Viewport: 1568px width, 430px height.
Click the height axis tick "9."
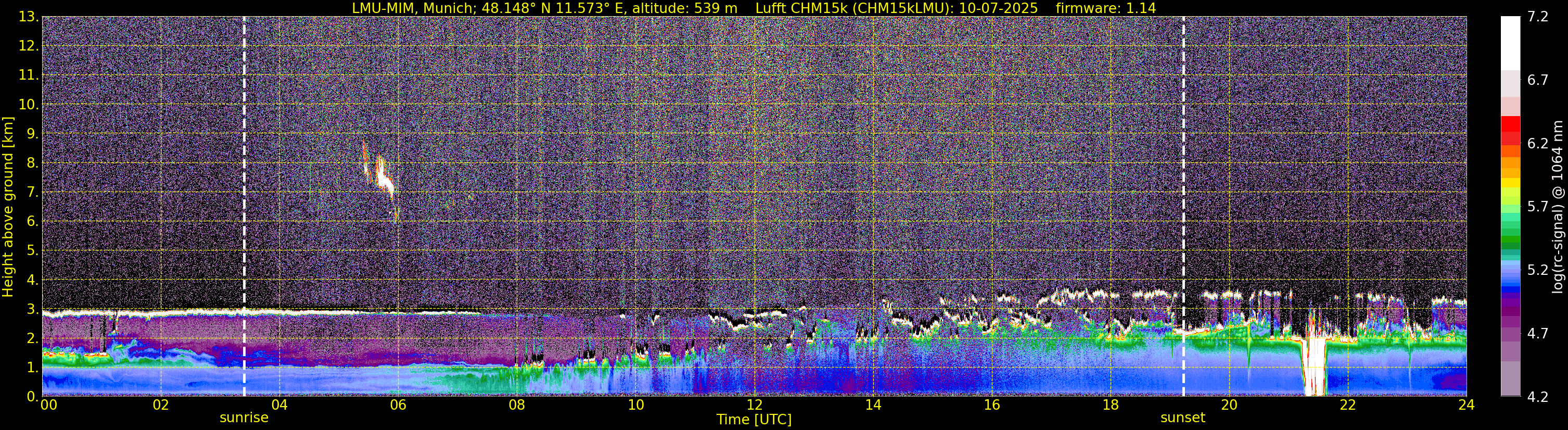click(x=33, y=133)
